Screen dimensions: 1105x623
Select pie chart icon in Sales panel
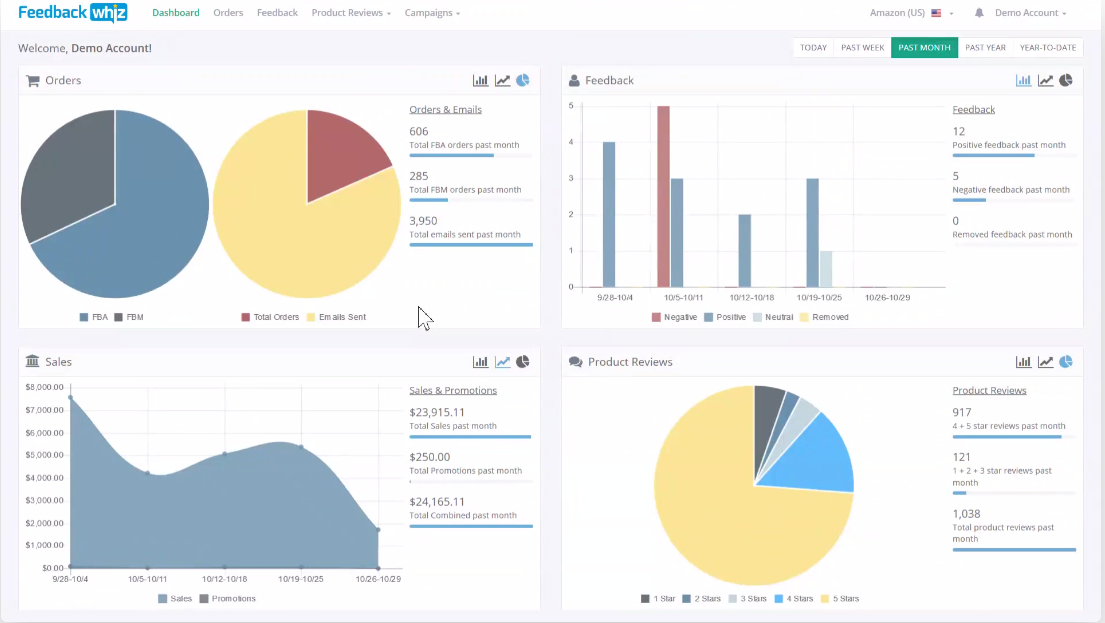522,362
